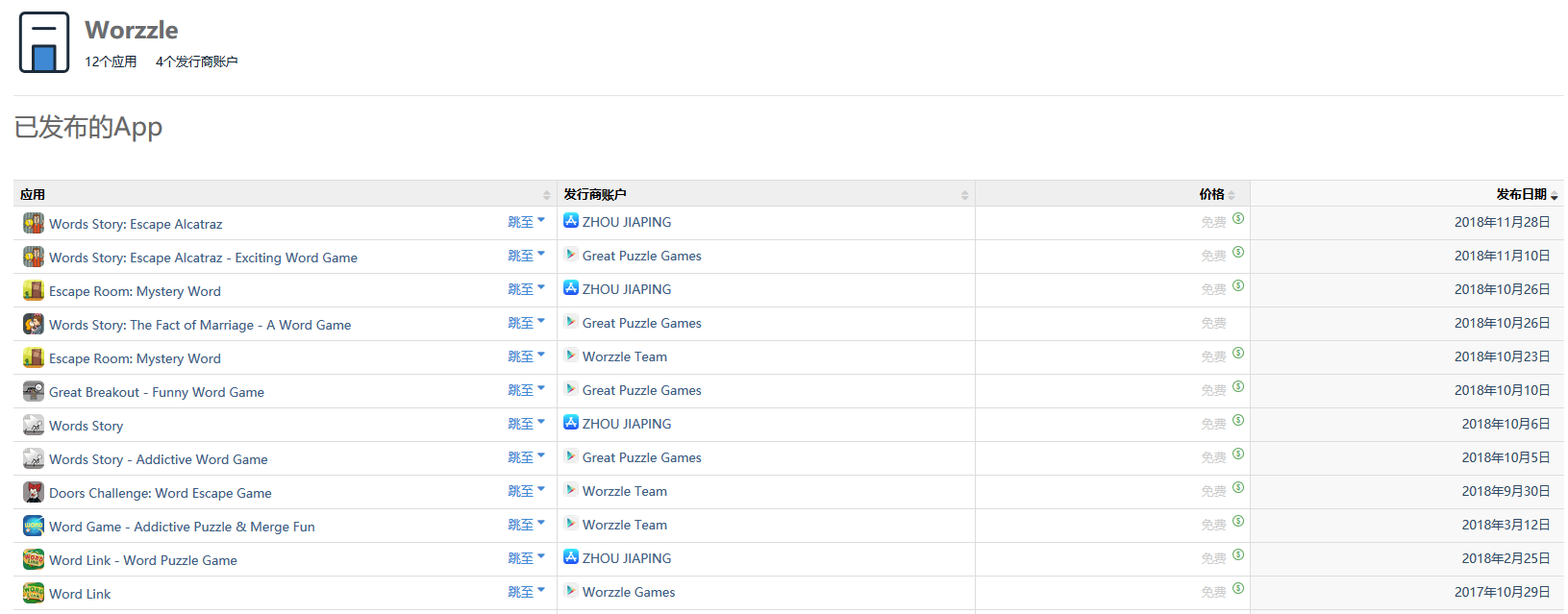Image resolution: width=1568 pixels, height=614 pixels.
Task: Open 跳至 dropdown for Doors Challenge row
Action: 526,491
